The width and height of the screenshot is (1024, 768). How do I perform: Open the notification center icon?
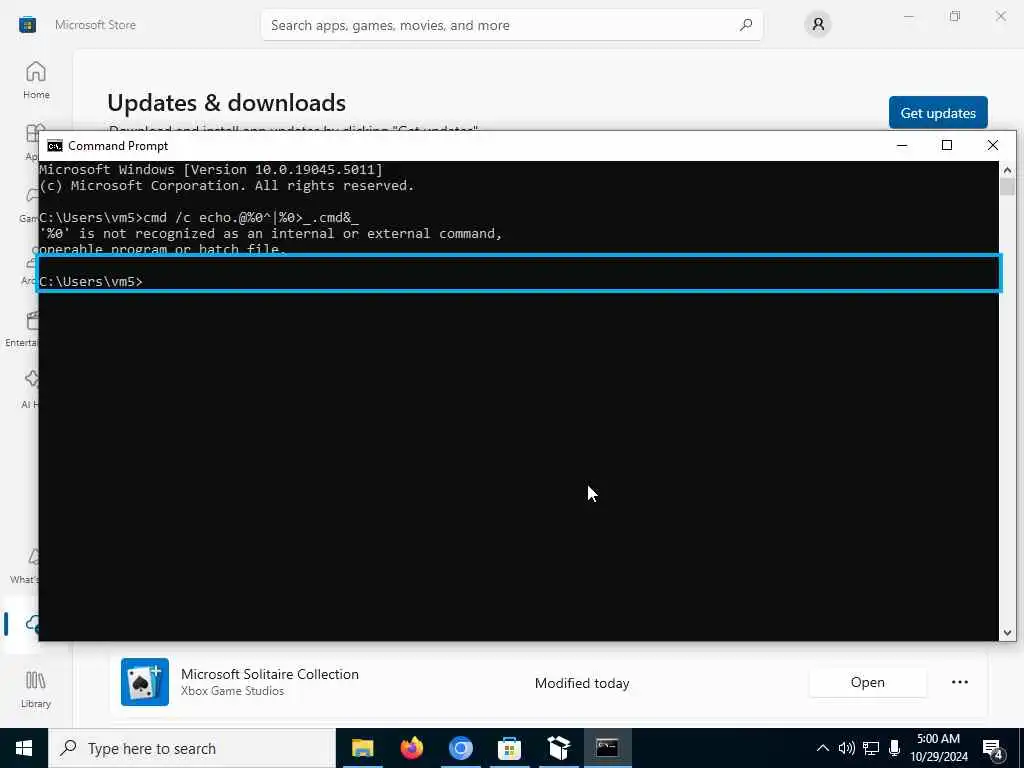point(993,749)
